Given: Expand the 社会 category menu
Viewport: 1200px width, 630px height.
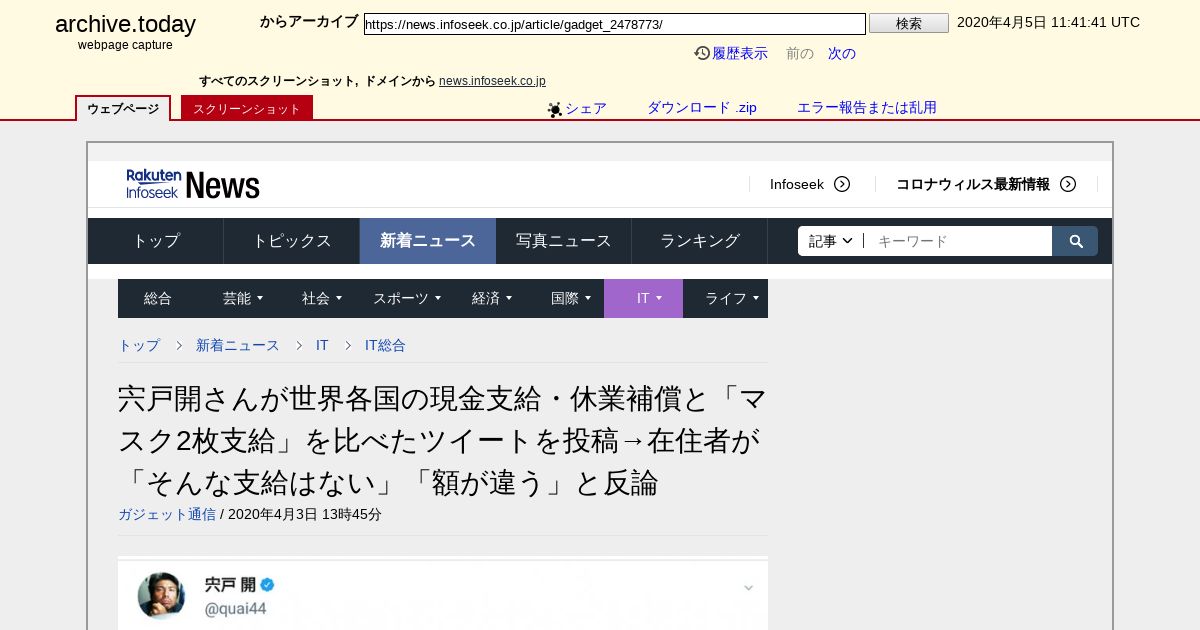Looking at the screenshot, I should (x=322, y=298).
